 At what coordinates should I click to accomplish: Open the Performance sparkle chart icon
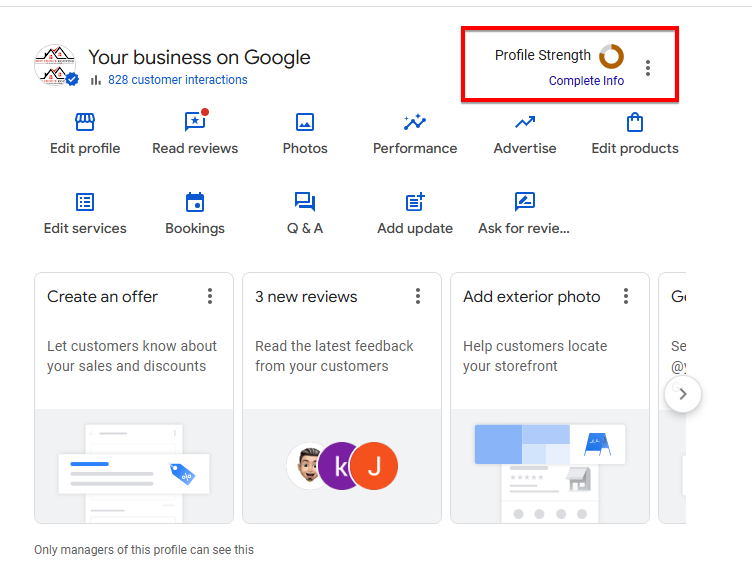pos(415,123)
